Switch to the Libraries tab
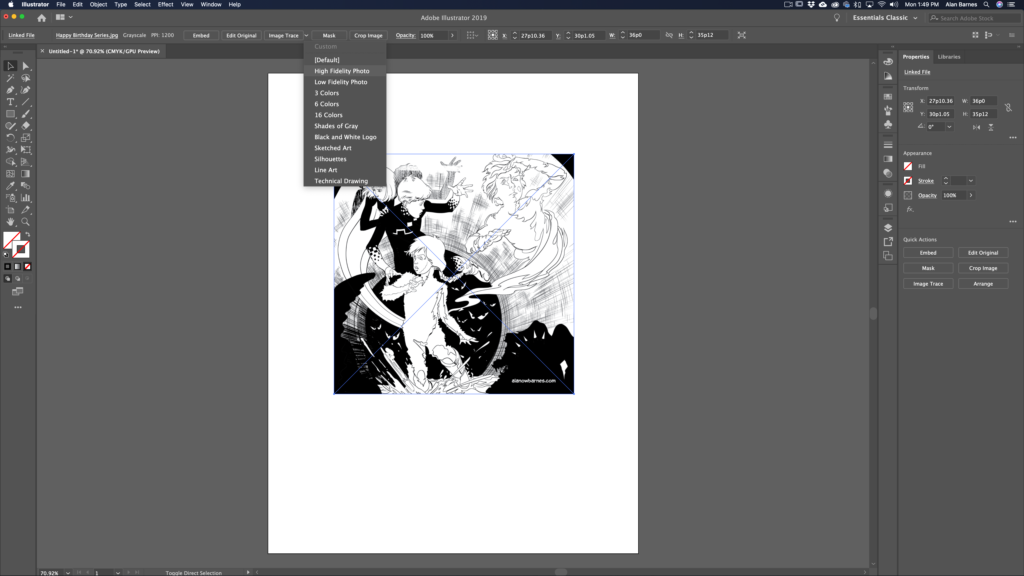 [948, 57]
